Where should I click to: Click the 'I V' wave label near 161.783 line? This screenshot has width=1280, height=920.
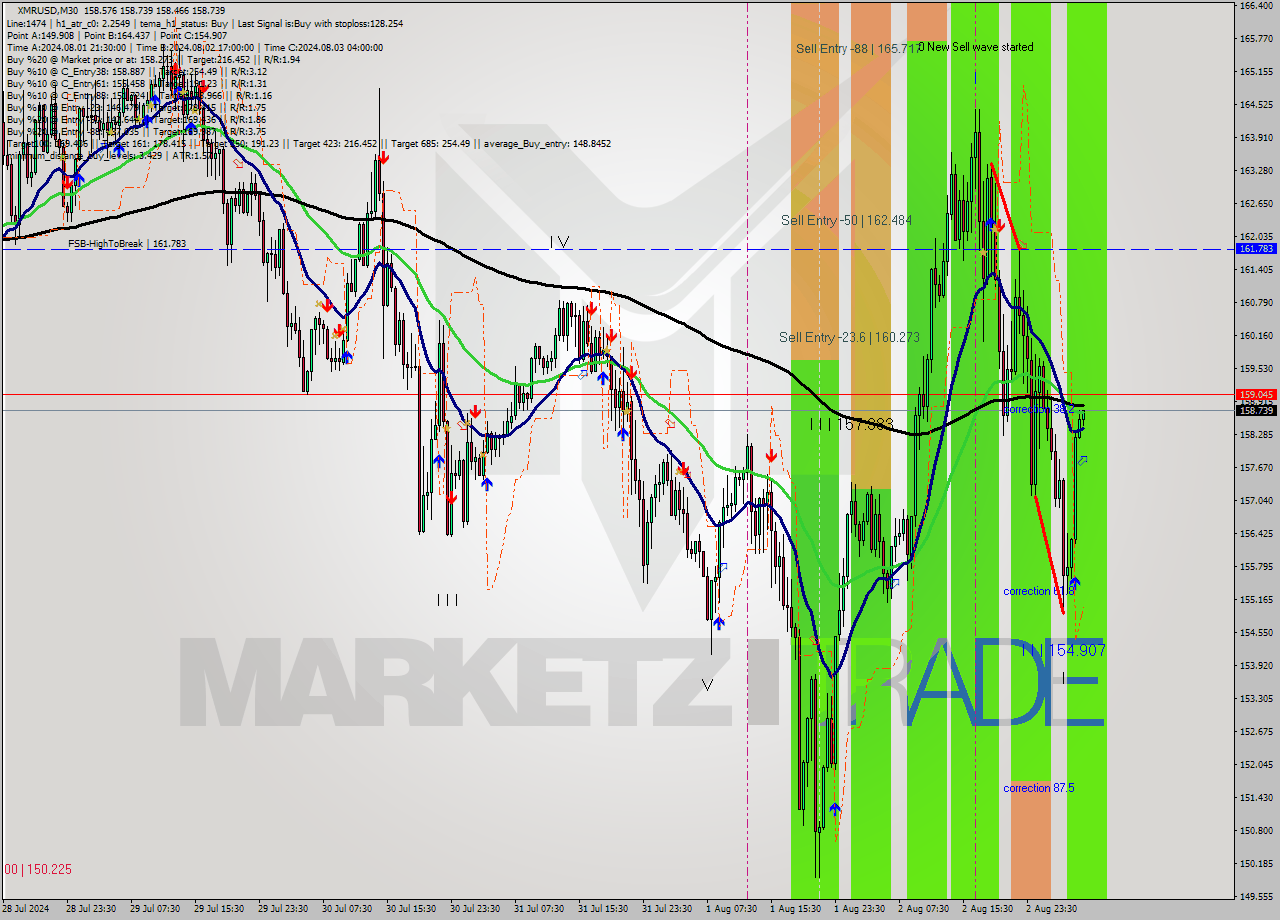pos(559,242)
